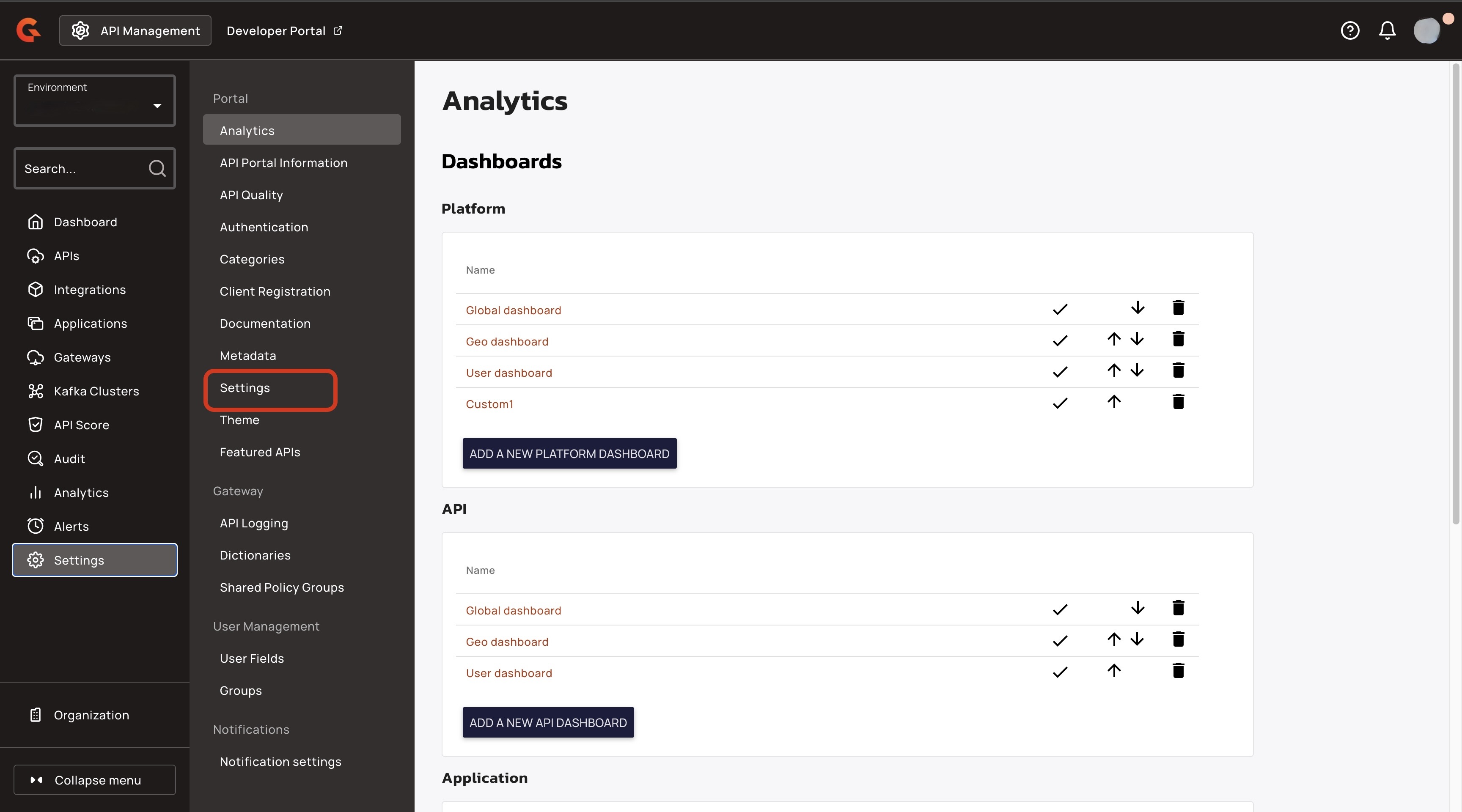Collapse the sidebar menu
The image size is (1462, 812).
[95, 780]
